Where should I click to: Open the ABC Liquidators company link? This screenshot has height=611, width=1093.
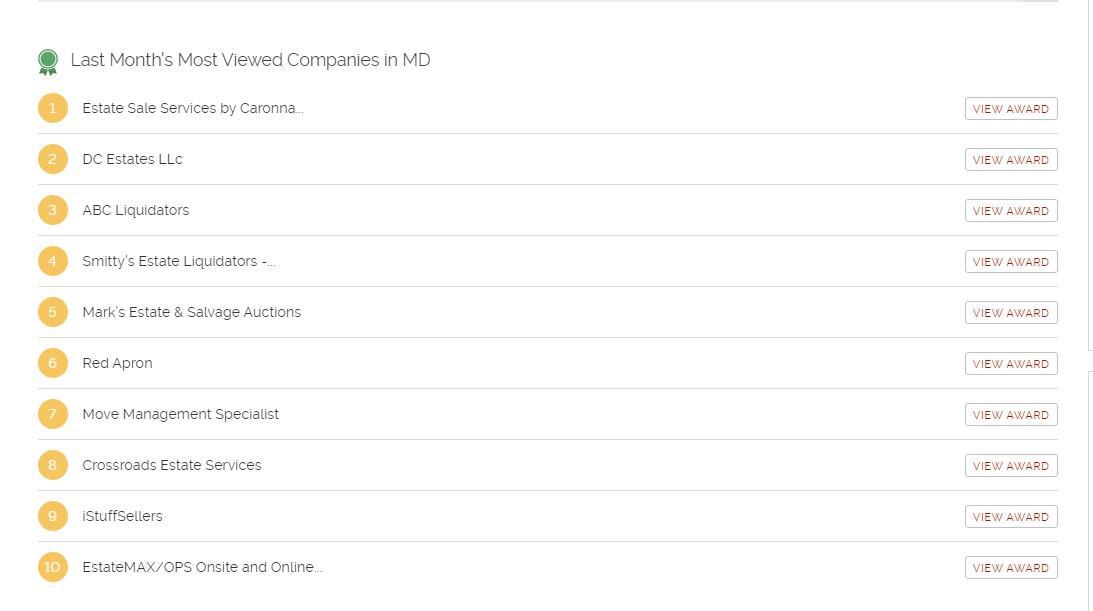(x=135, y=210)
